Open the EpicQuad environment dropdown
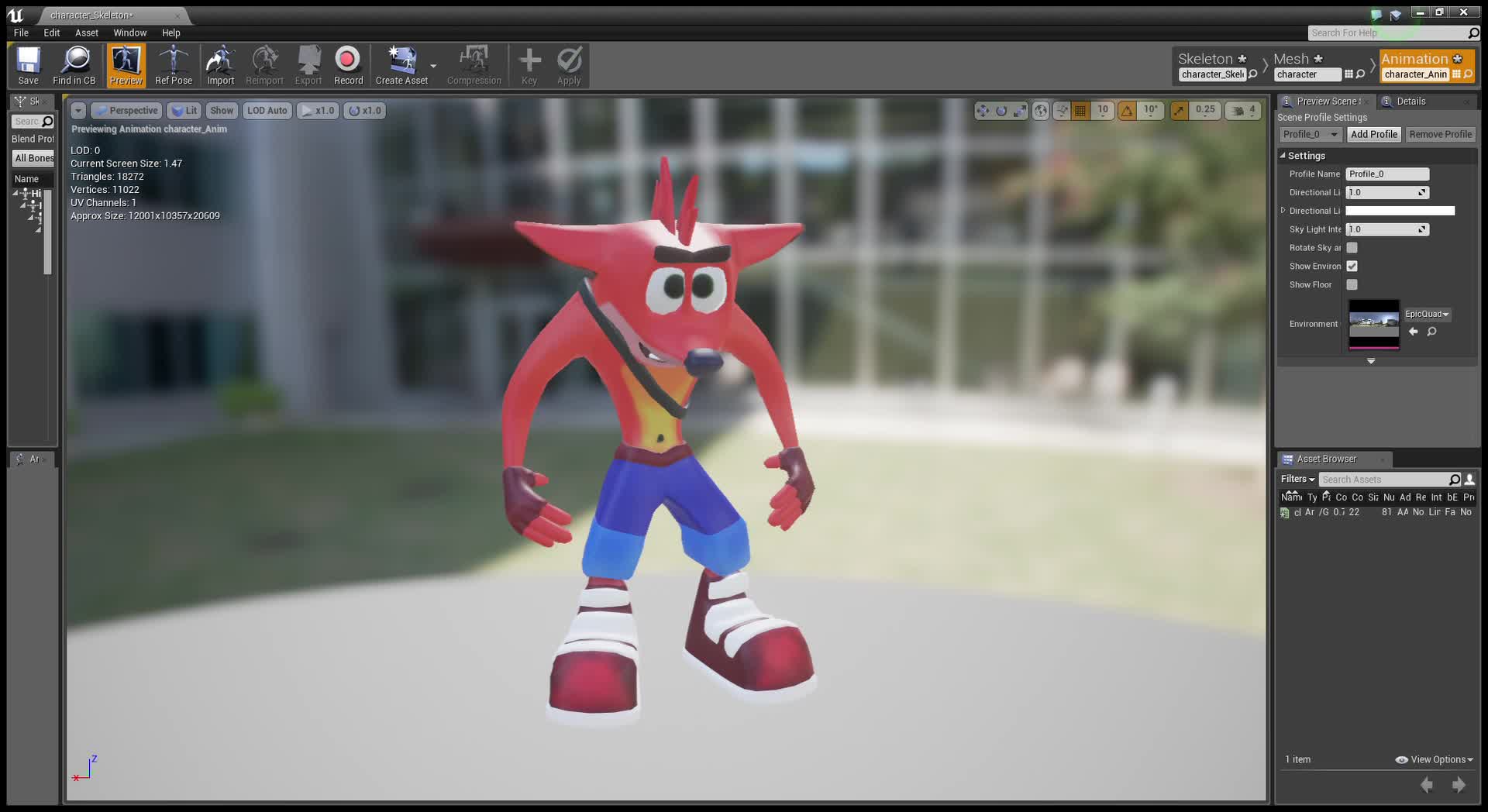The width and height of the screenshot is (1488, 812). click(x=1427, y=314)
